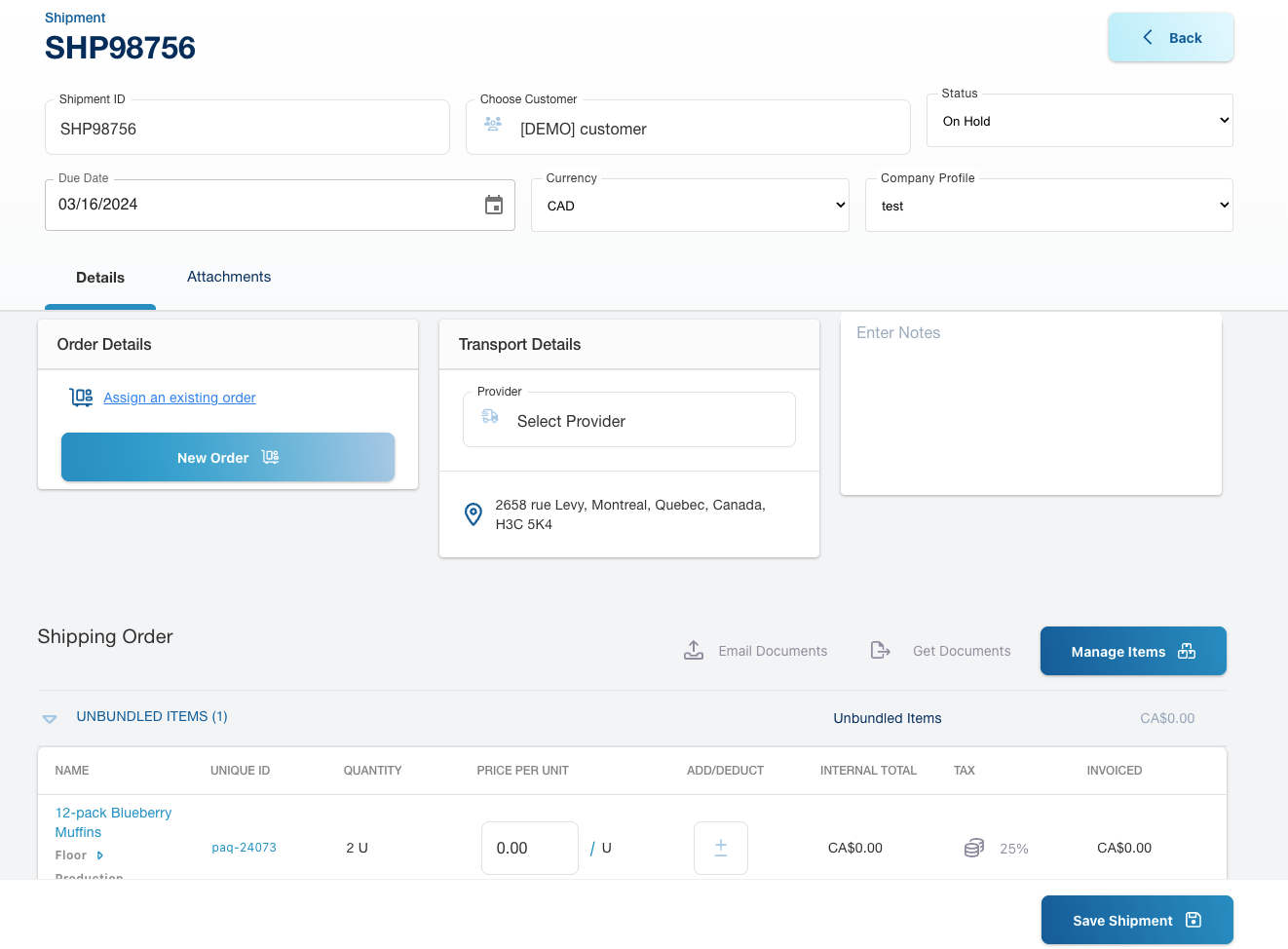Click the Email Documents upload icon
Screen dimensions: 1288x949
pos(694,651)
